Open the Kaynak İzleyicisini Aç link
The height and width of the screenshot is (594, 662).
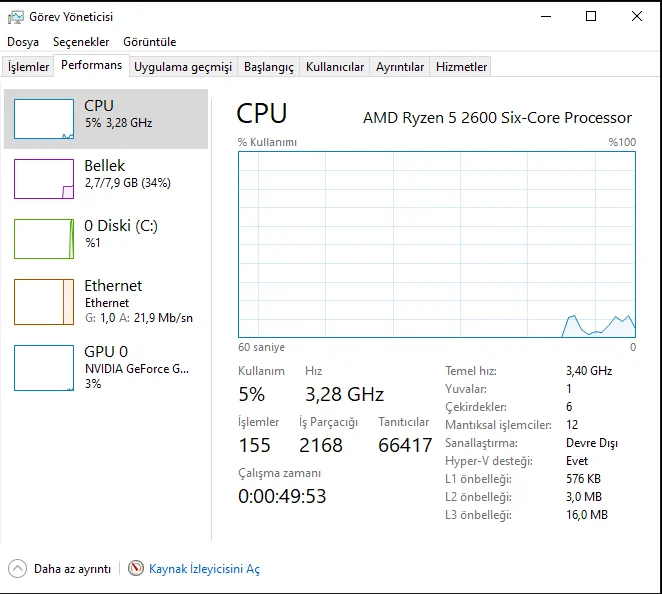pyautogui.click(x=204, y=569)
